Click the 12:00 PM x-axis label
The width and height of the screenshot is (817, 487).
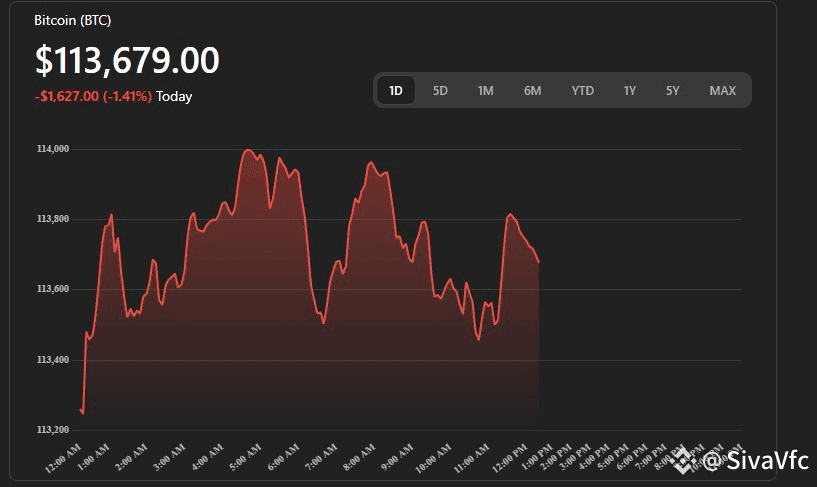(510, 458)
